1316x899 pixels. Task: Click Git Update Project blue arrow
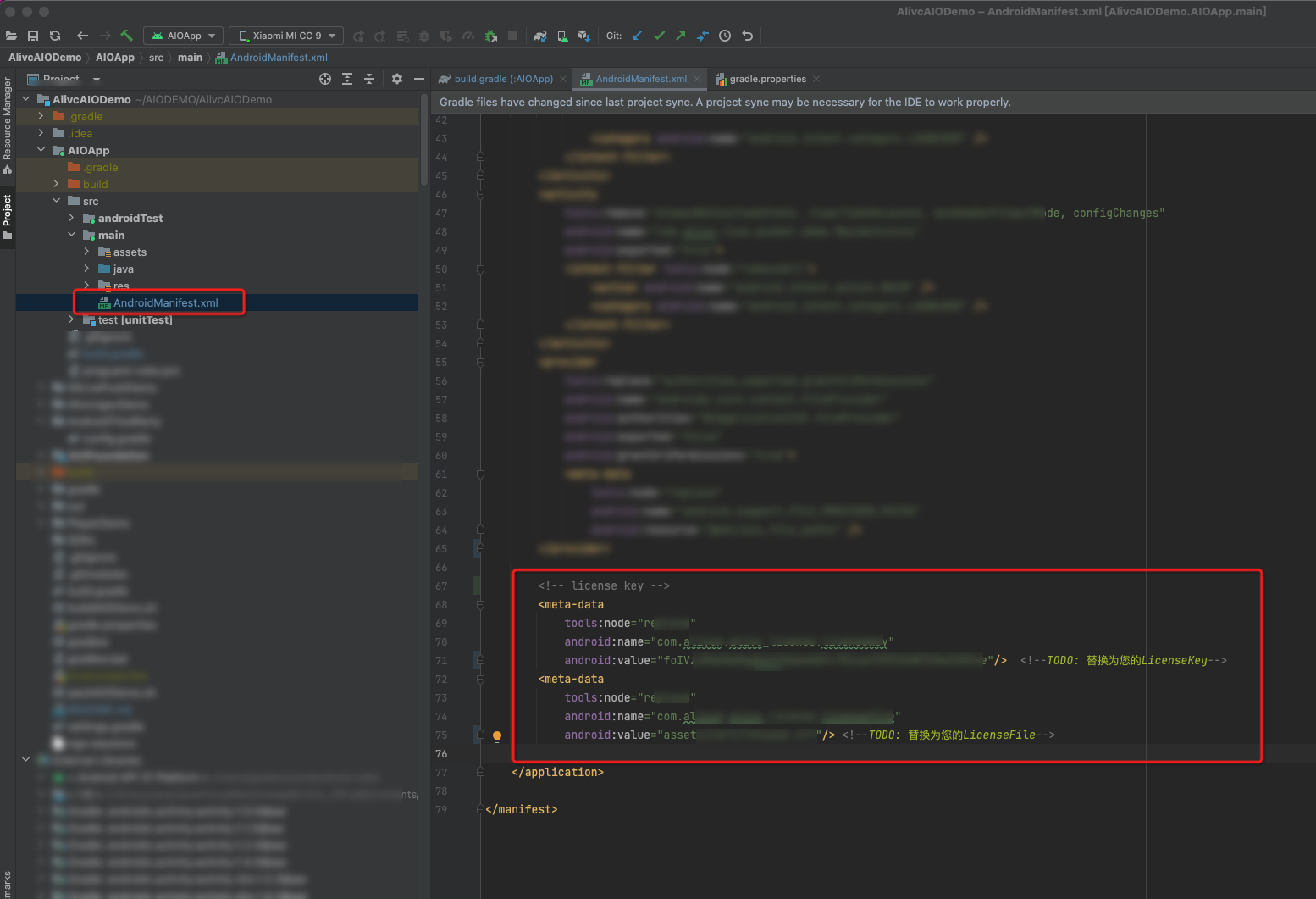637,36
